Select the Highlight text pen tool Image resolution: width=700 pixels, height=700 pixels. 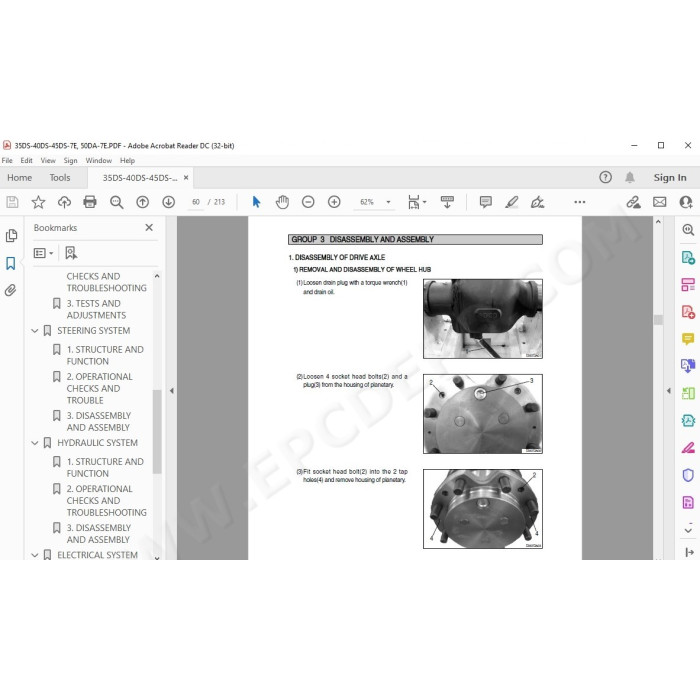pyautogui.click(x=512, y=202)
